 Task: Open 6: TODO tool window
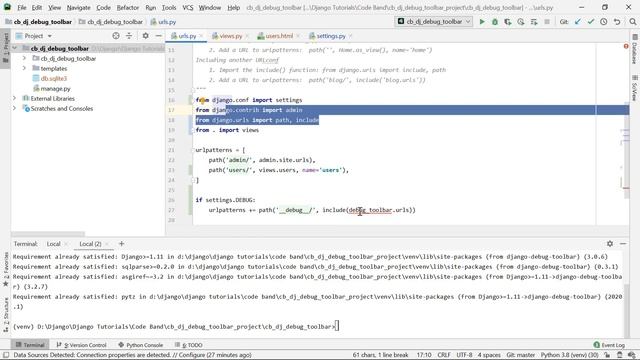[189, 345]
